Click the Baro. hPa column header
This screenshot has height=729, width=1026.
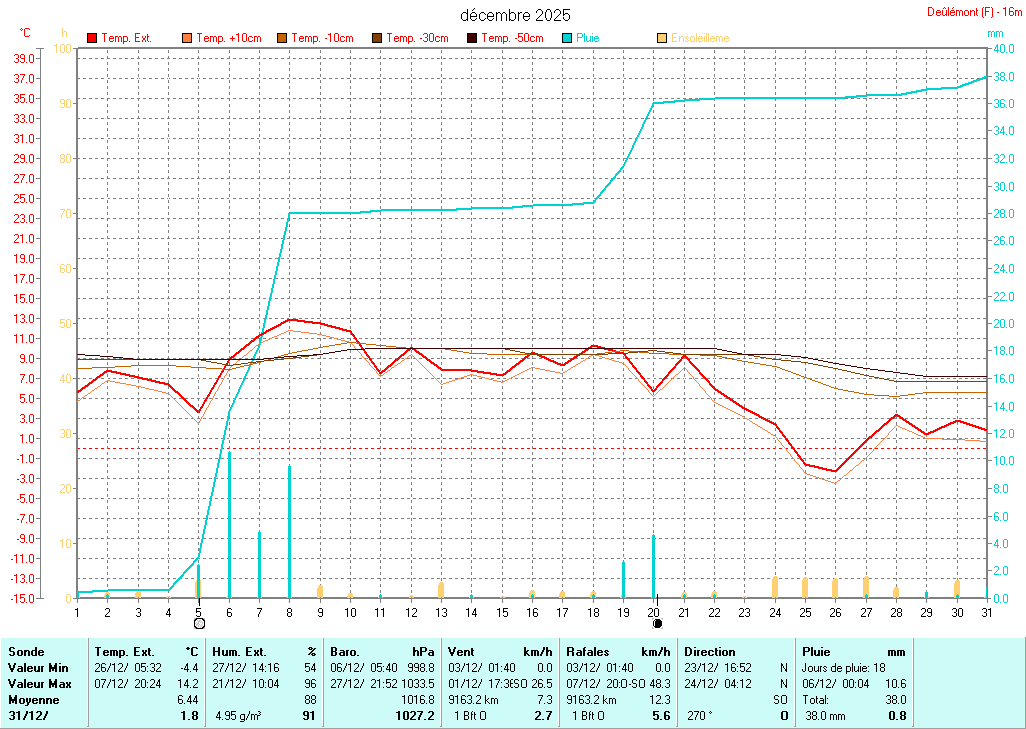382,651
